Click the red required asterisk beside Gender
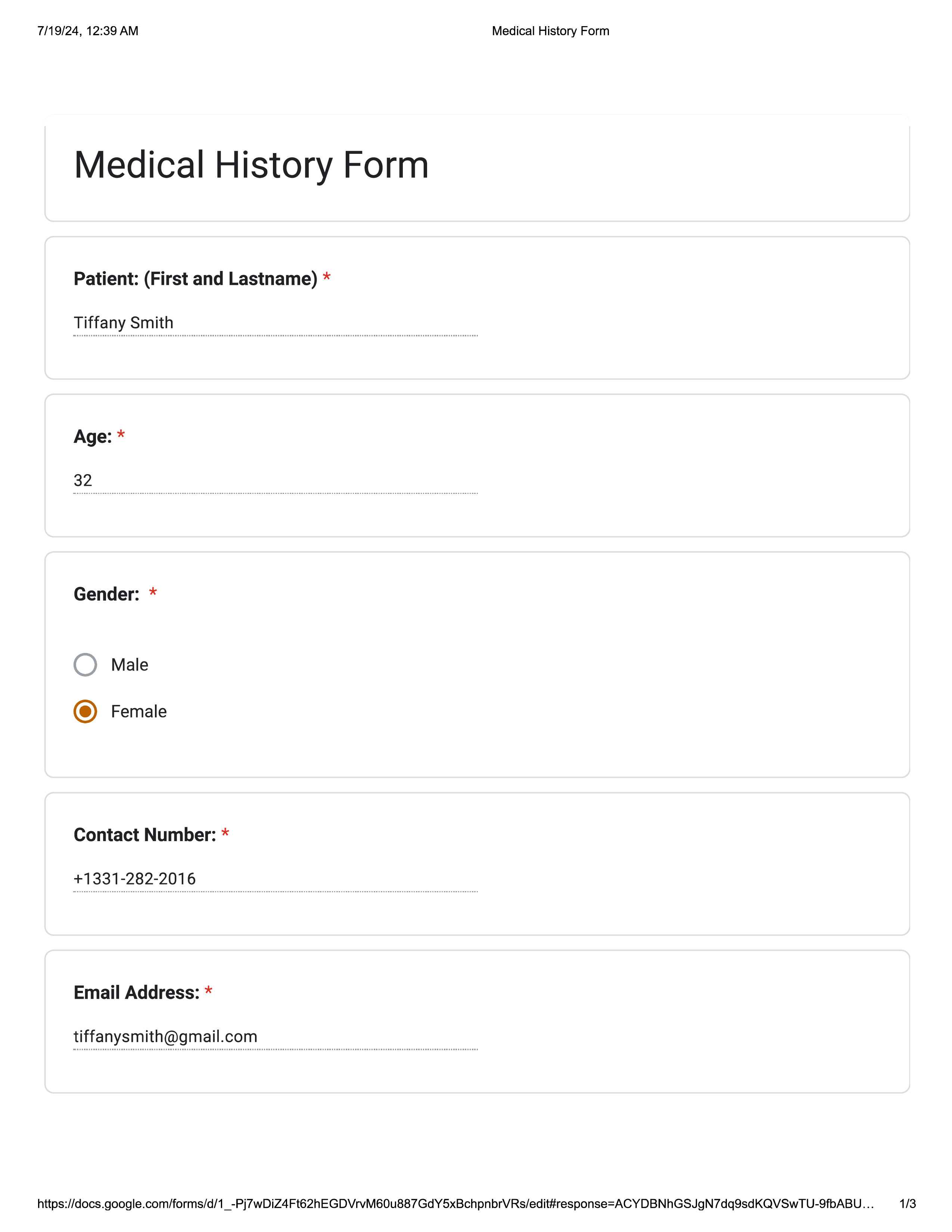952x1232 pixels. [x=153, y=592]
